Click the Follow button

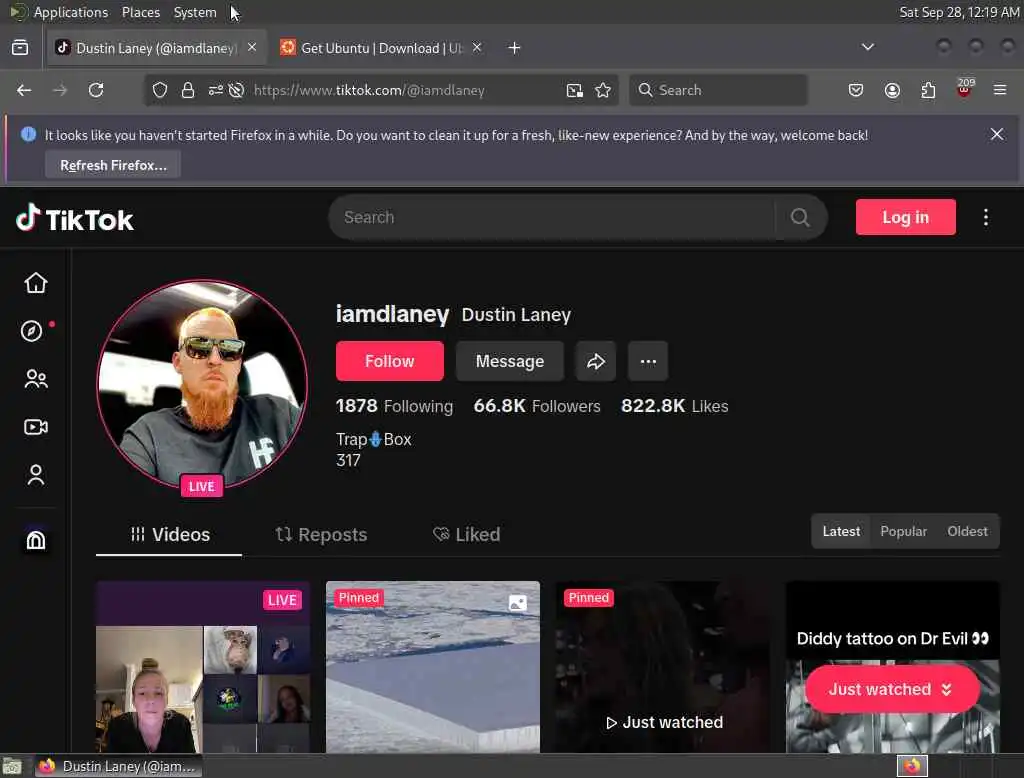tap(389, 361)
